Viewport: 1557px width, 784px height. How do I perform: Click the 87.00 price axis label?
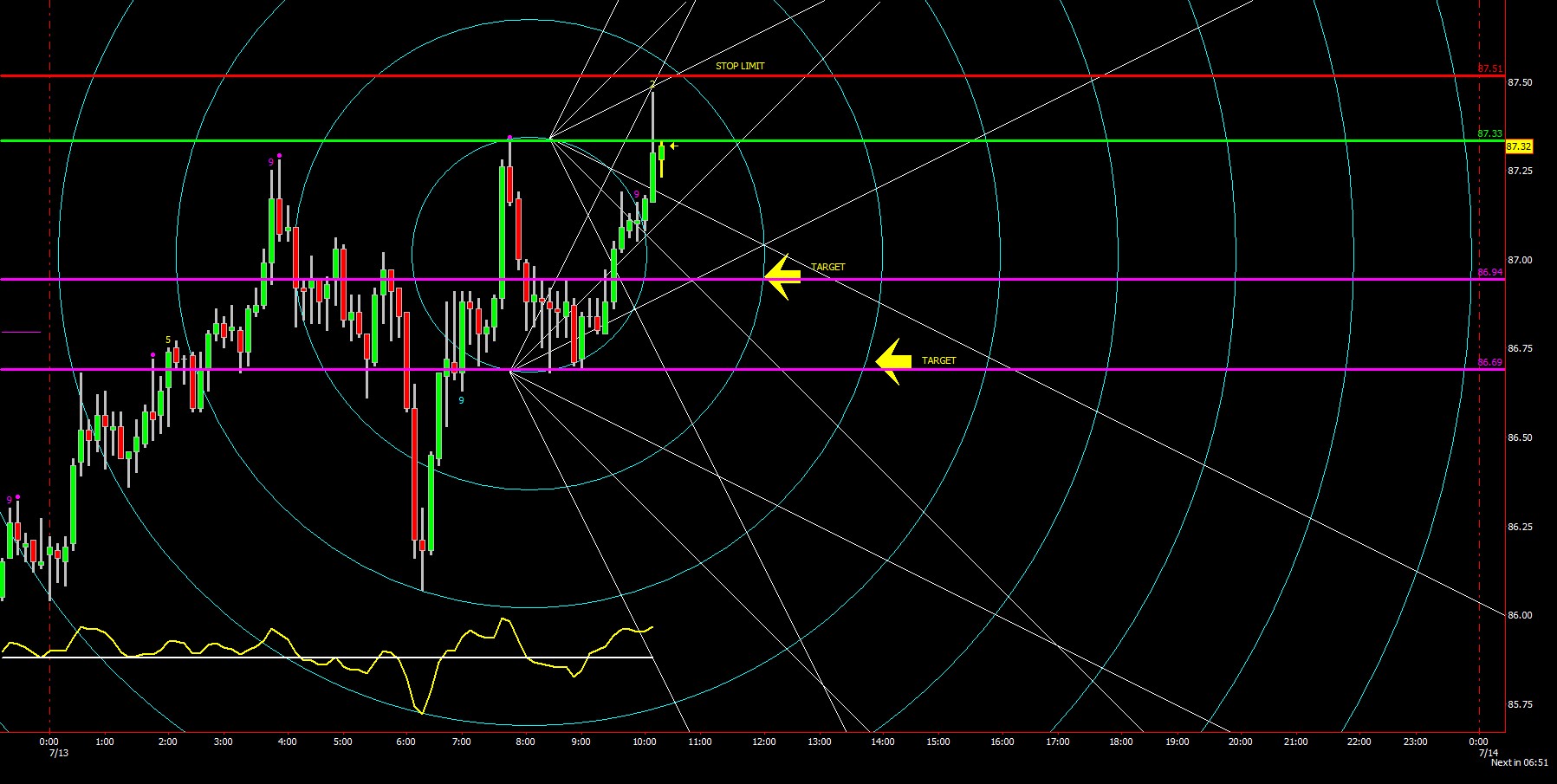coord(1520,260)
